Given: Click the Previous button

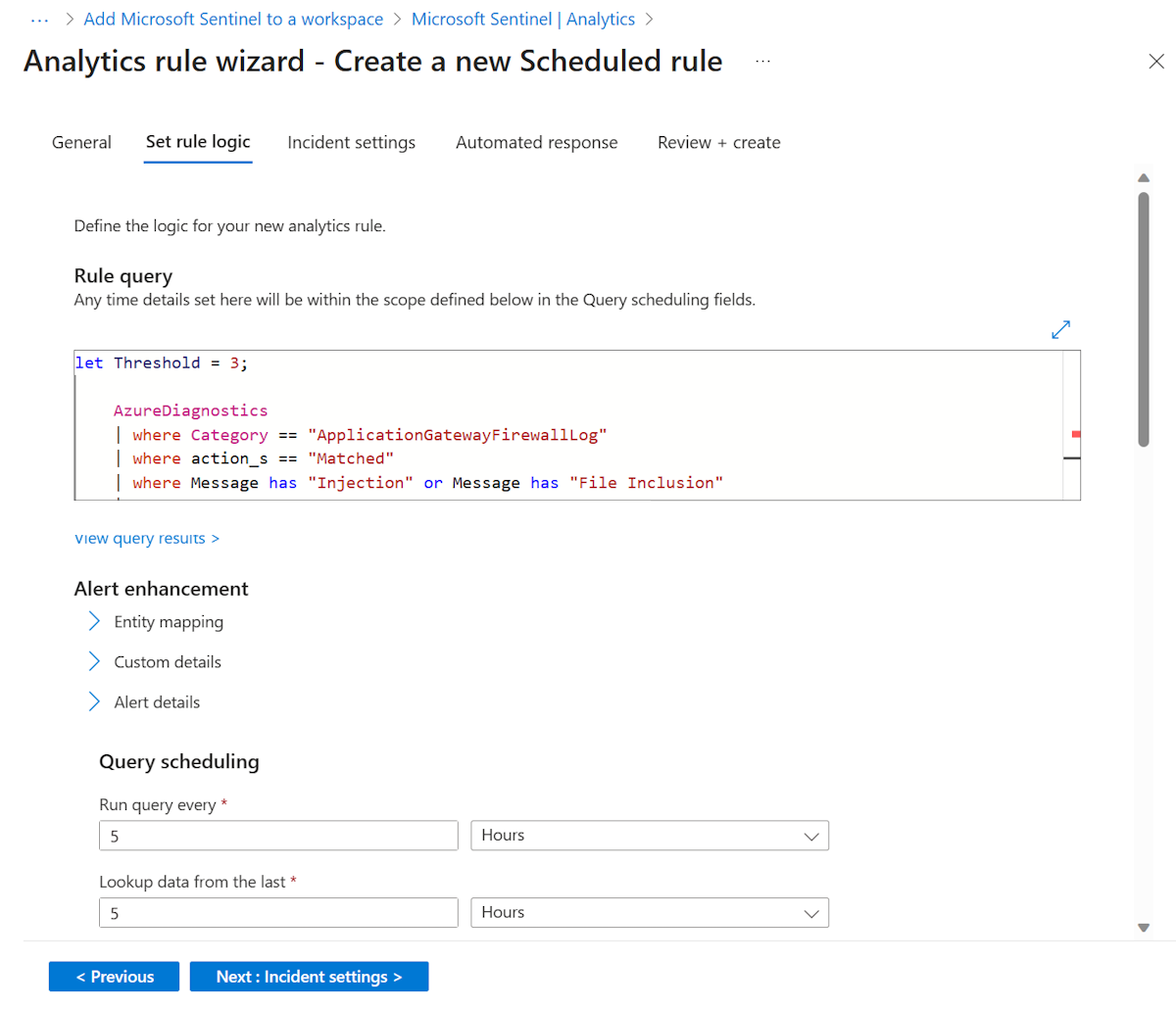Looking at the screenshot, I should 114,977.
